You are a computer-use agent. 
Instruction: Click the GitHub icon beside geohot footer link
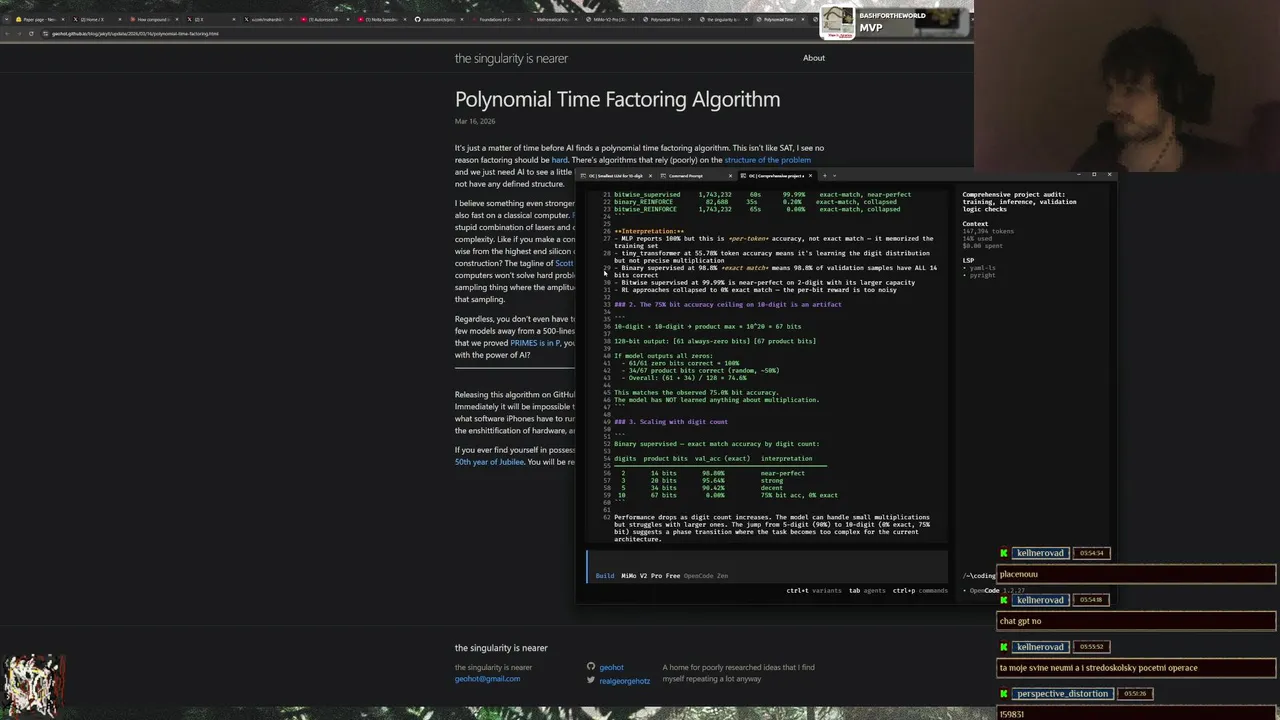(x=591, y=667)
